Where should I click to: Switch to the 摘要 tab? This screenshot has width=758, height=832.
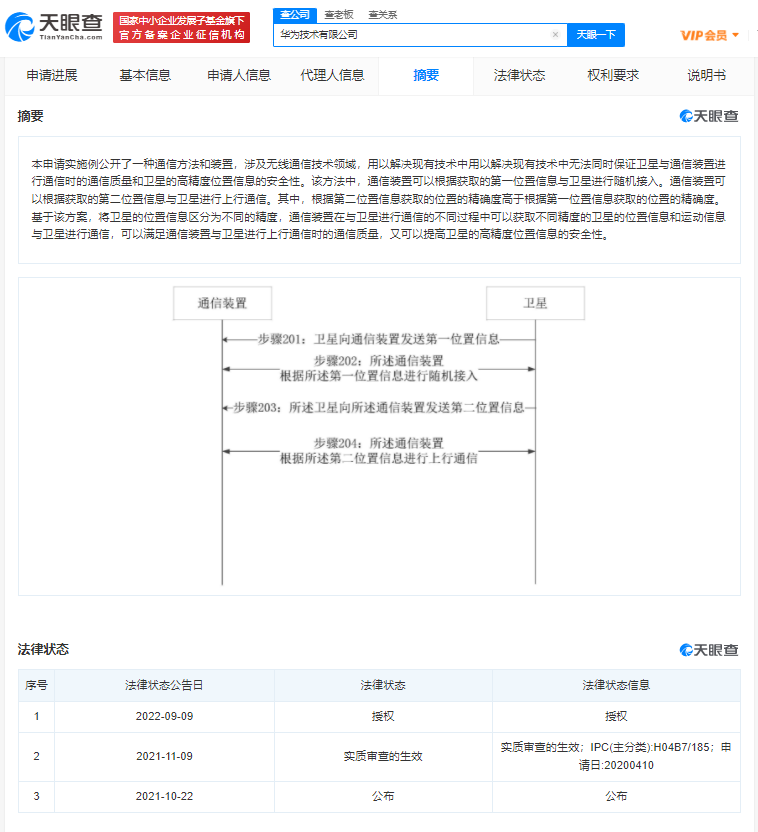click(x=426, y=75)
